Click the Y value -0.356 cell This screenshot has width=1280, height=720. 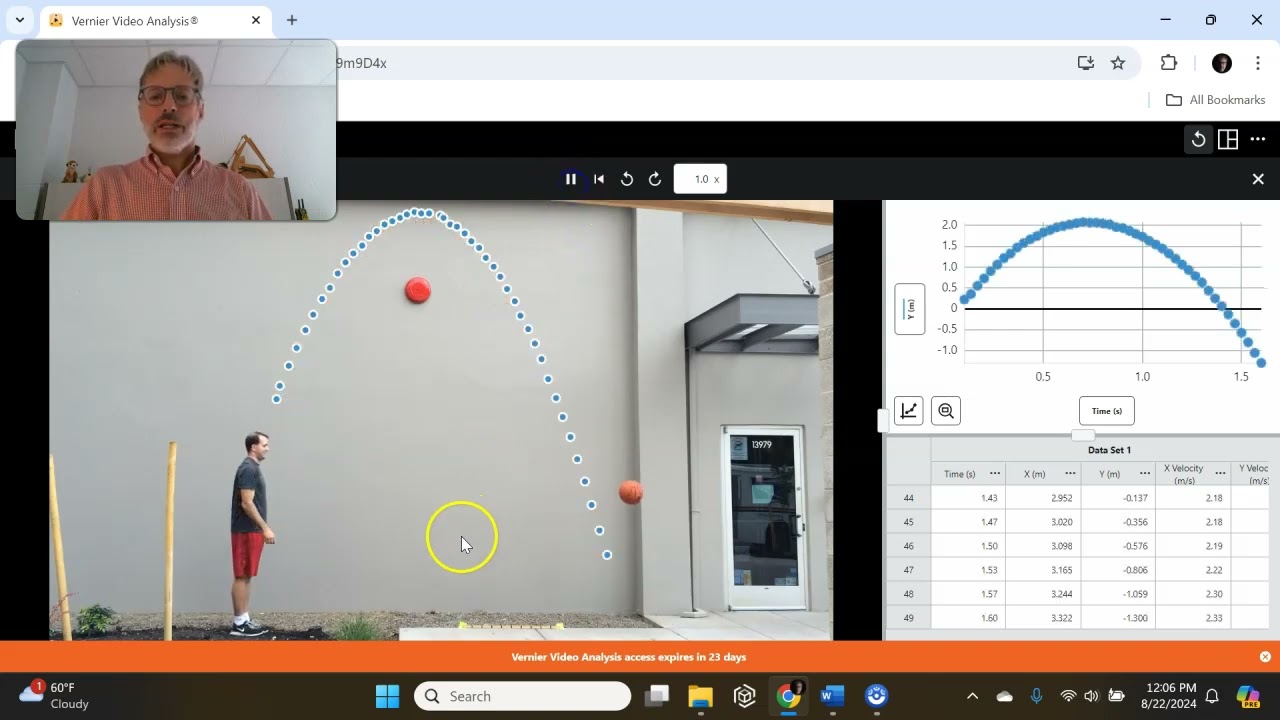pyautogui.click(x=1118, y=522)
